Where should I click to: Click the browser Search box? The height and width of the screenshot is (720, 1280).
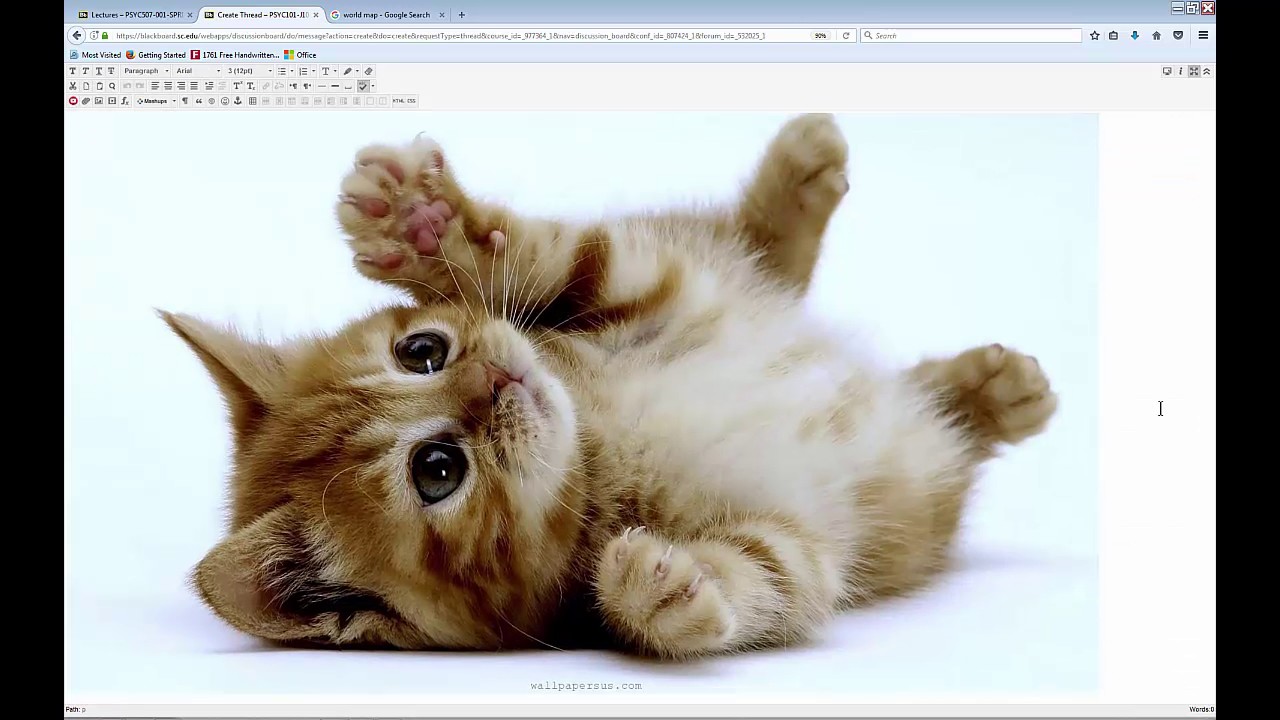tap(971, 36)
